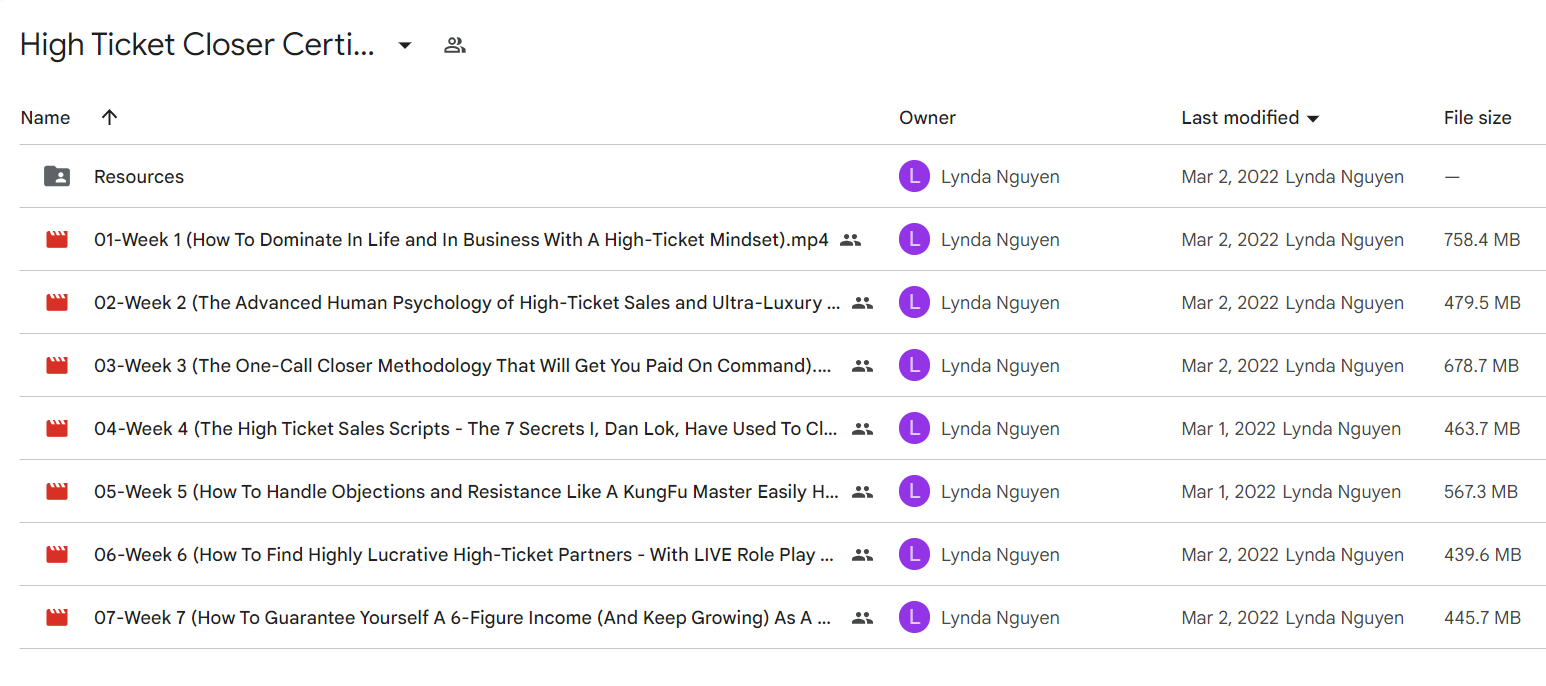Click the video icon for 06-Week 6
Image resolution: width=1546 pixels, height=686 pixels.
pyautogui.click(x=57, y=555)
